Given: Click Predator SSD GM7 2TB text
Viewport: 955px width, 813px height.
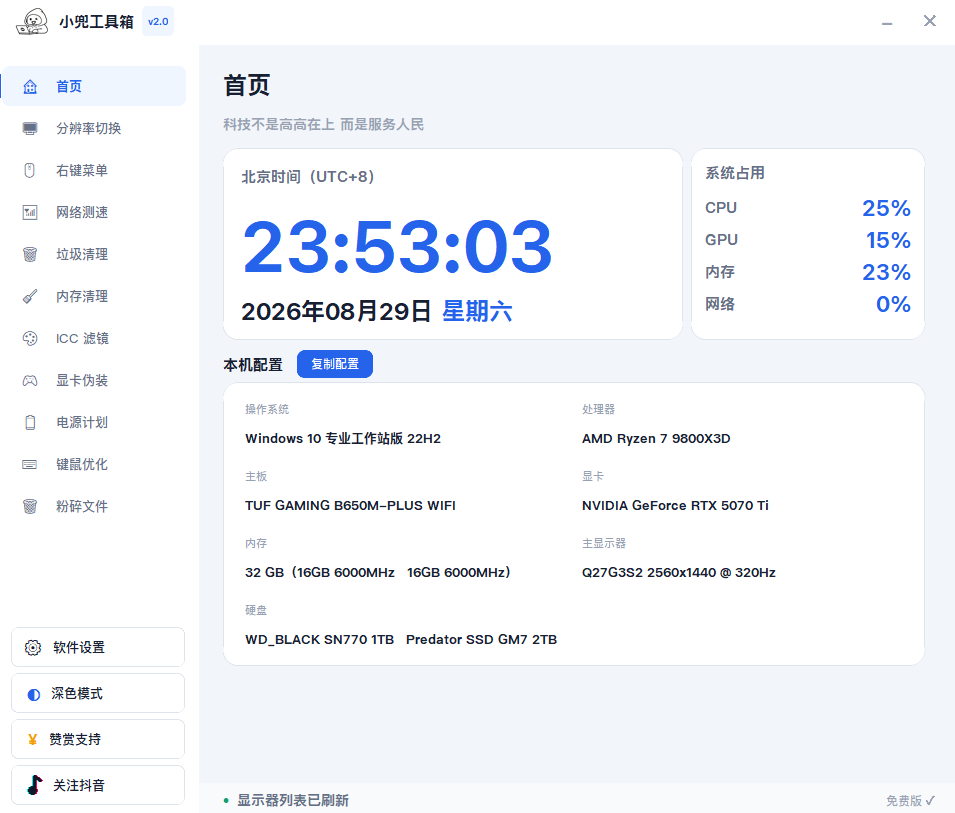Looking at the screenshot, I should coord(481,639).
